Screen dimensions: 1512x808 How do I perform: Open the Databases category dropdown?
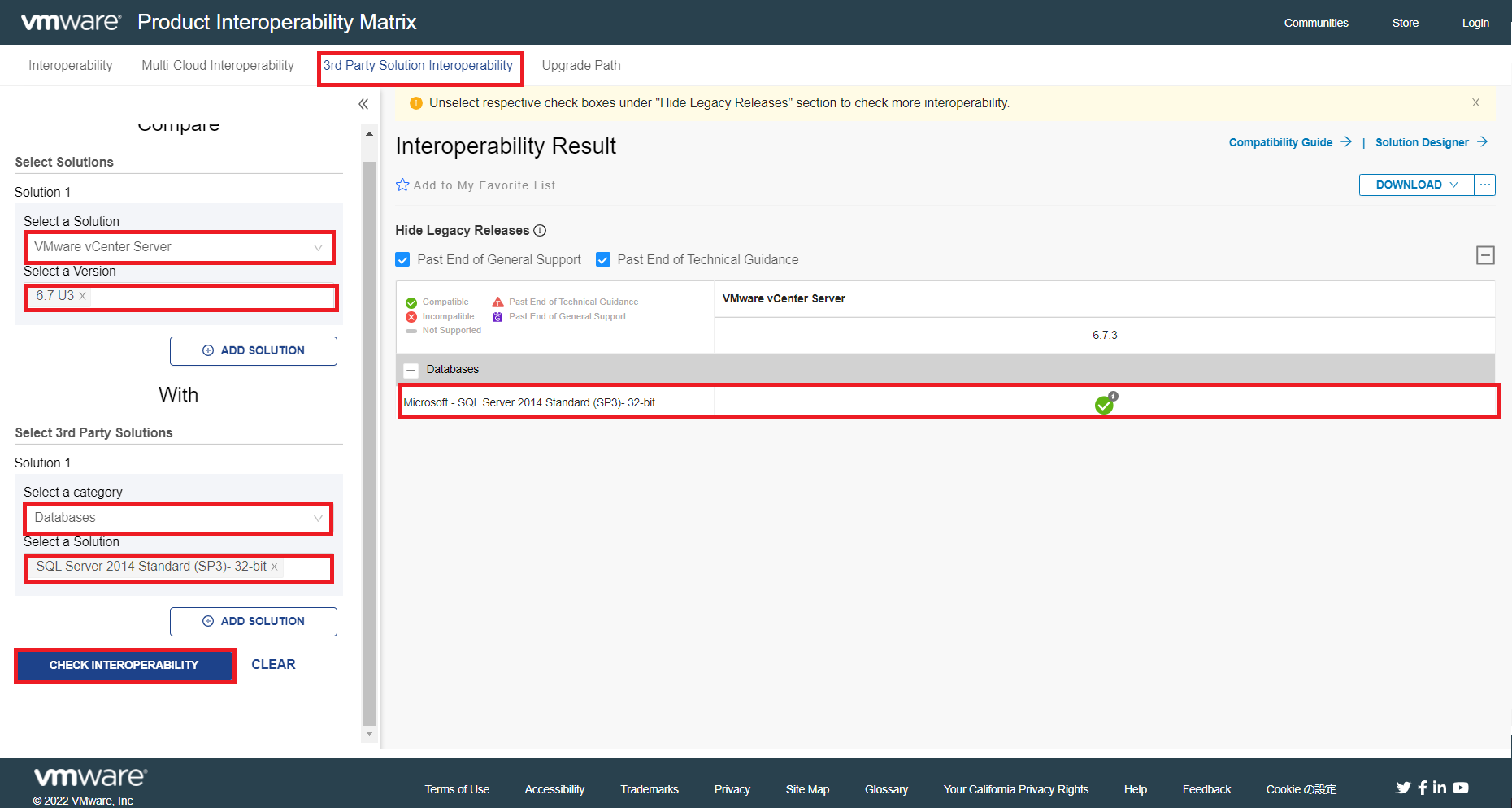click(x=177, y=518)
